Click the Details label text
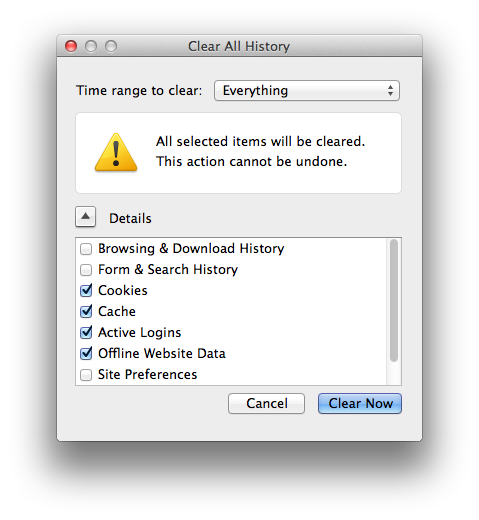Viewport: 479px width, 520px height. [x=130, y=218]
